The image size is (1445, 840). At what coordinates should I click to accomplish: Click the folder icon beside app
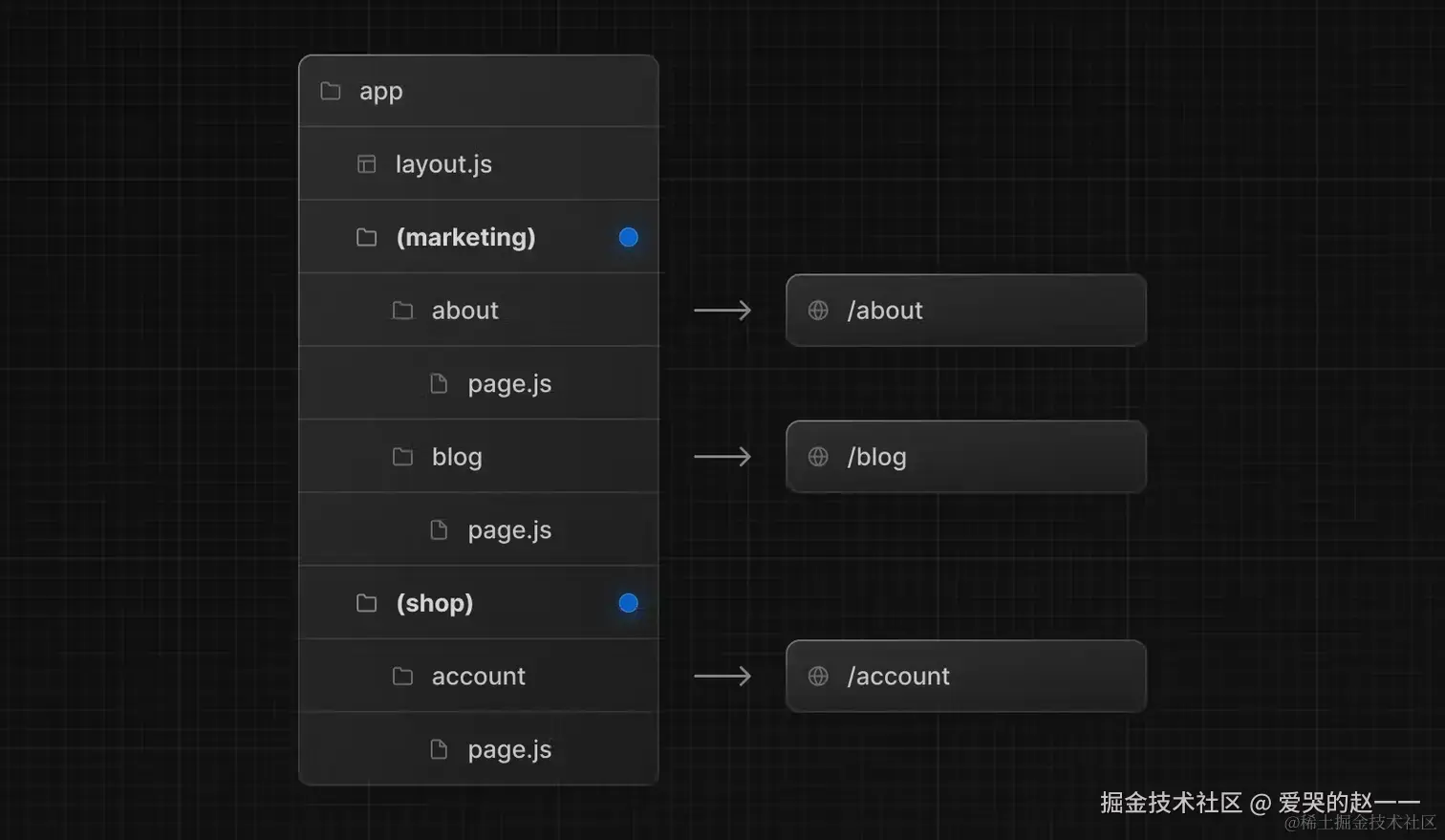click(x=331, y=91)
